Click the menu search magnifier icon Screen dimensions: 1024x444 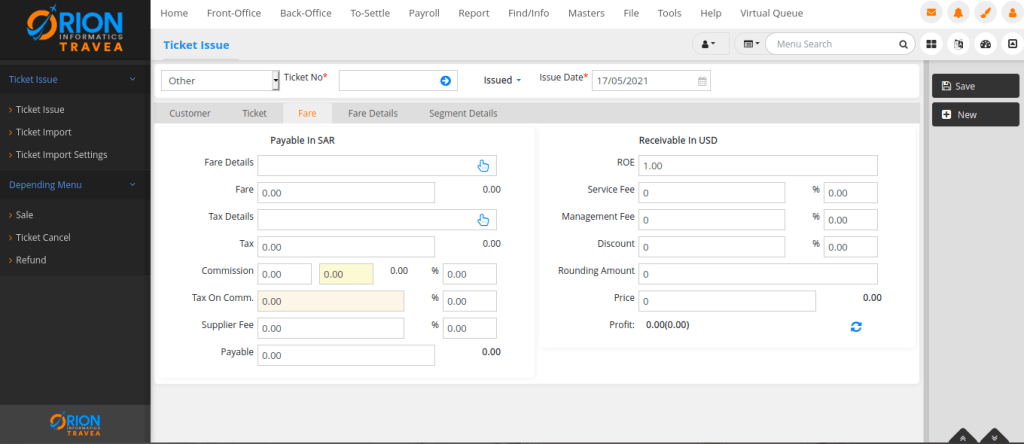[x=903, y=44]
